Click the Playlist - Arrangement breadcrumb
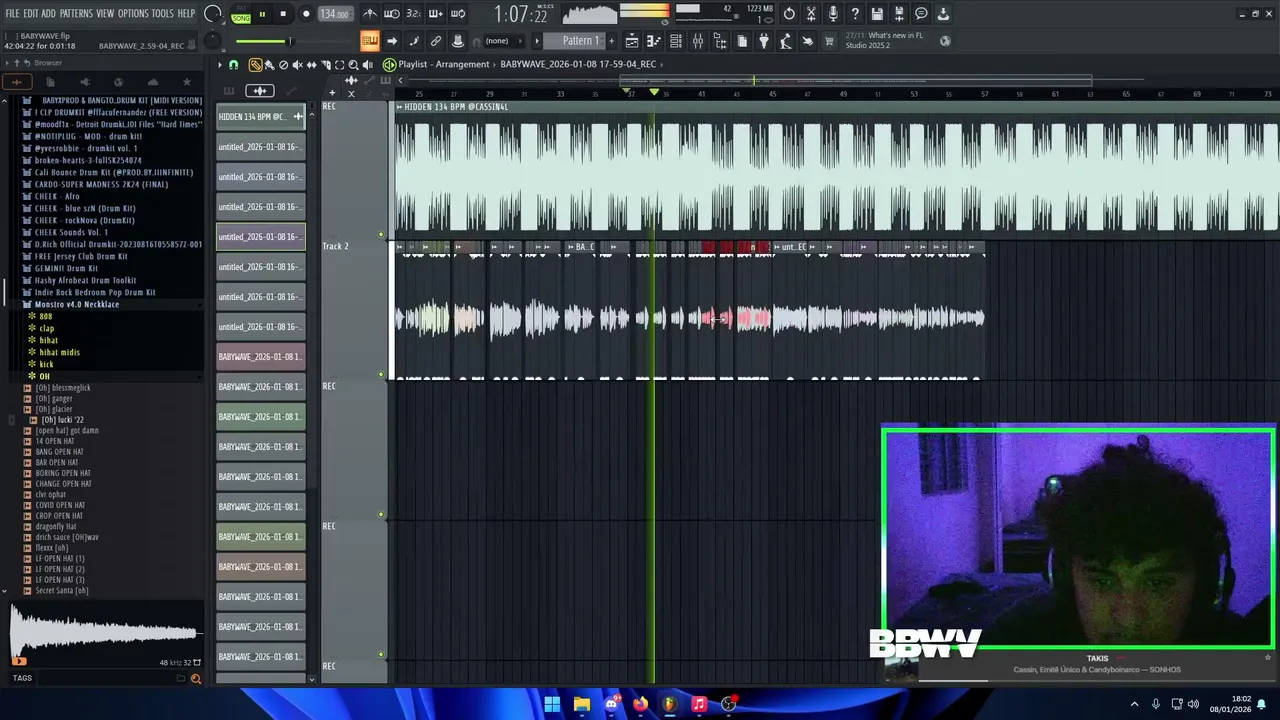1280x720 pixels. coord(444,64)
